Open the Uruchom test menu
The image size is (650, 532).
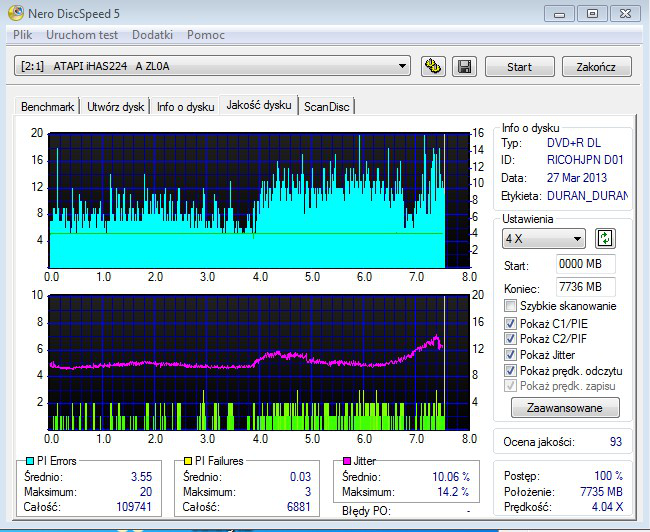(82, 35)
